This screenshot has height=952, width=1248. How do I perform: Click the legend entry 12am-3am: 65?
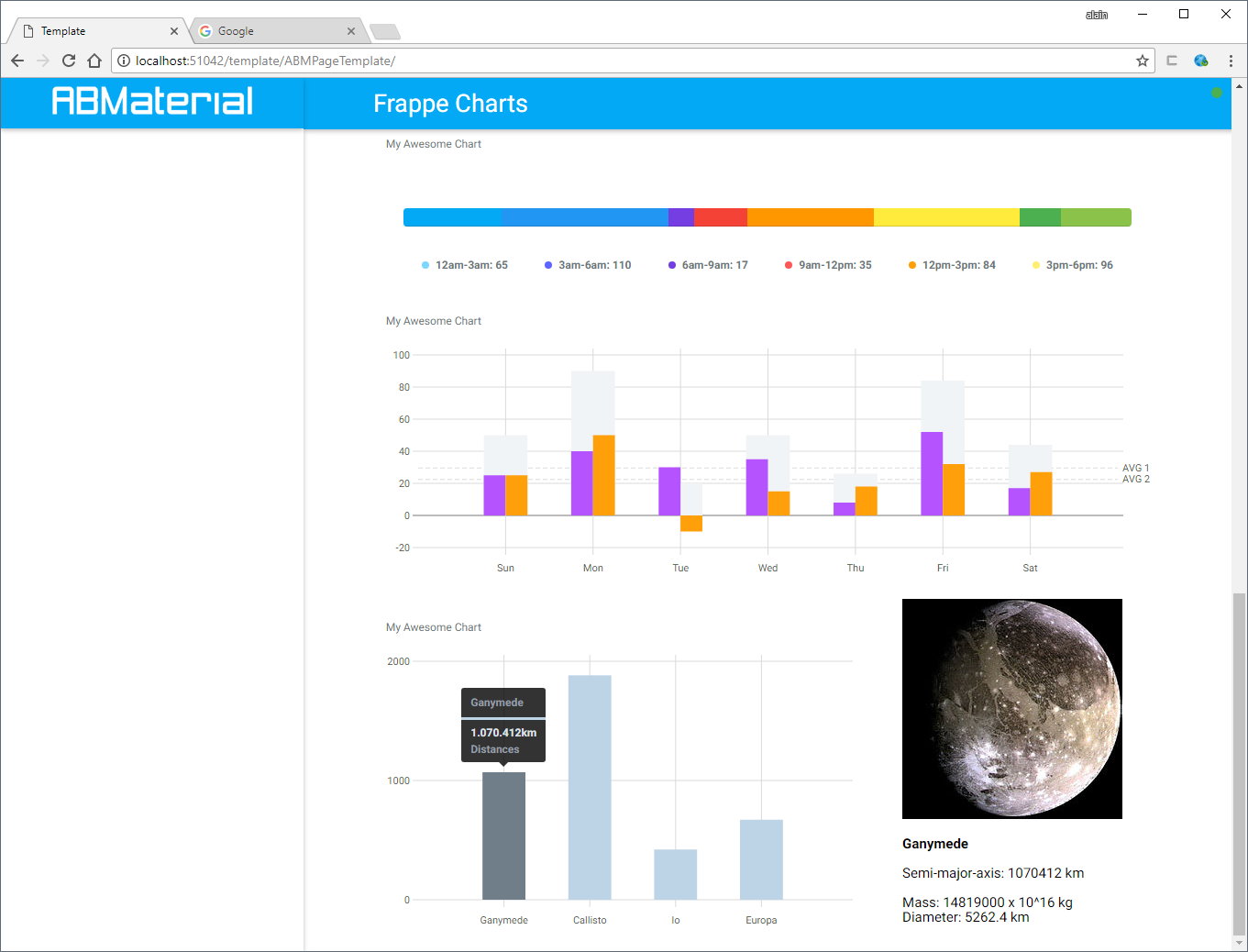465,265
